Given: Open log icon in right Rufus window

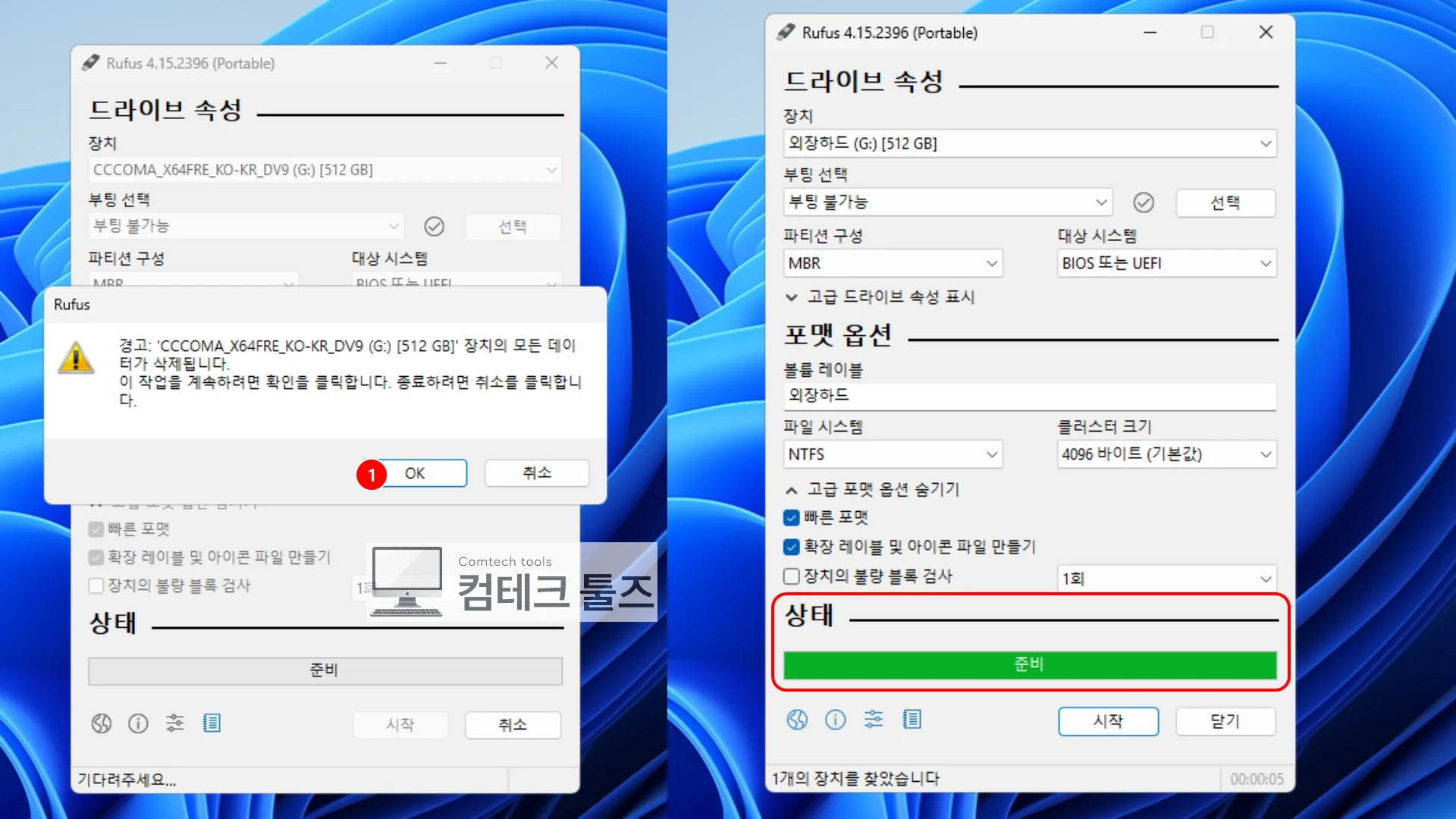Looking at the screenshot, I should (x=912, y=720).
